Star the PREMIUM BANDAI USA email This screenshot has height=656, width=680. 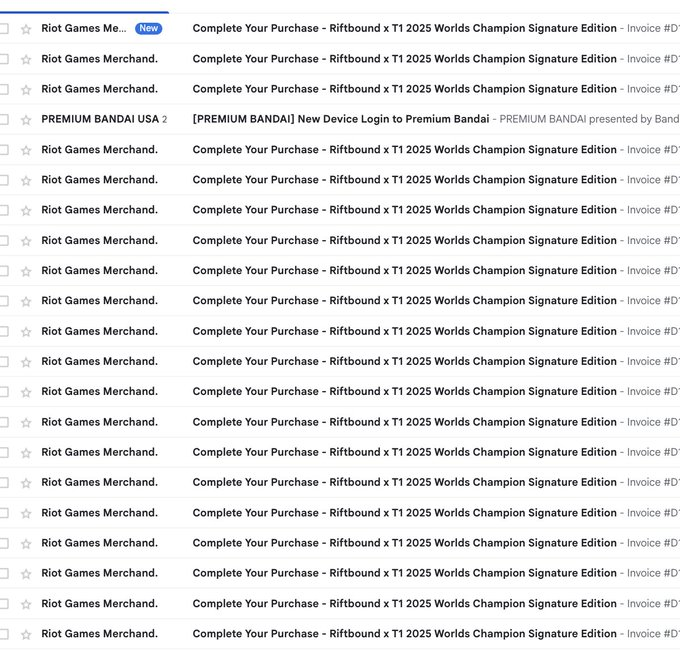point(26,120)
